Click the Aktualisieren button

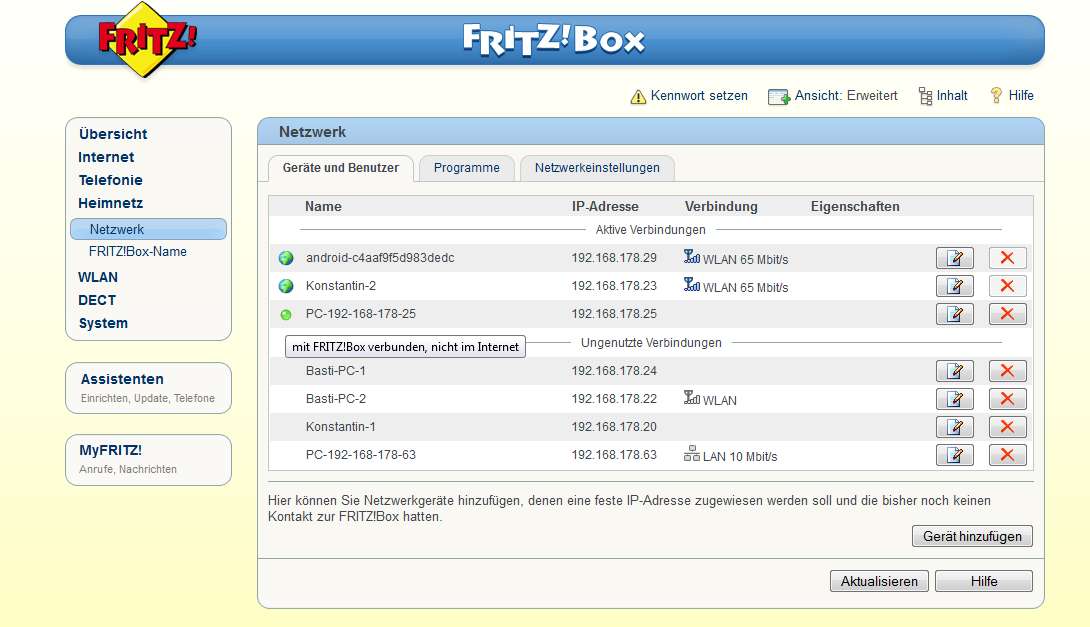tap(879, 581)
